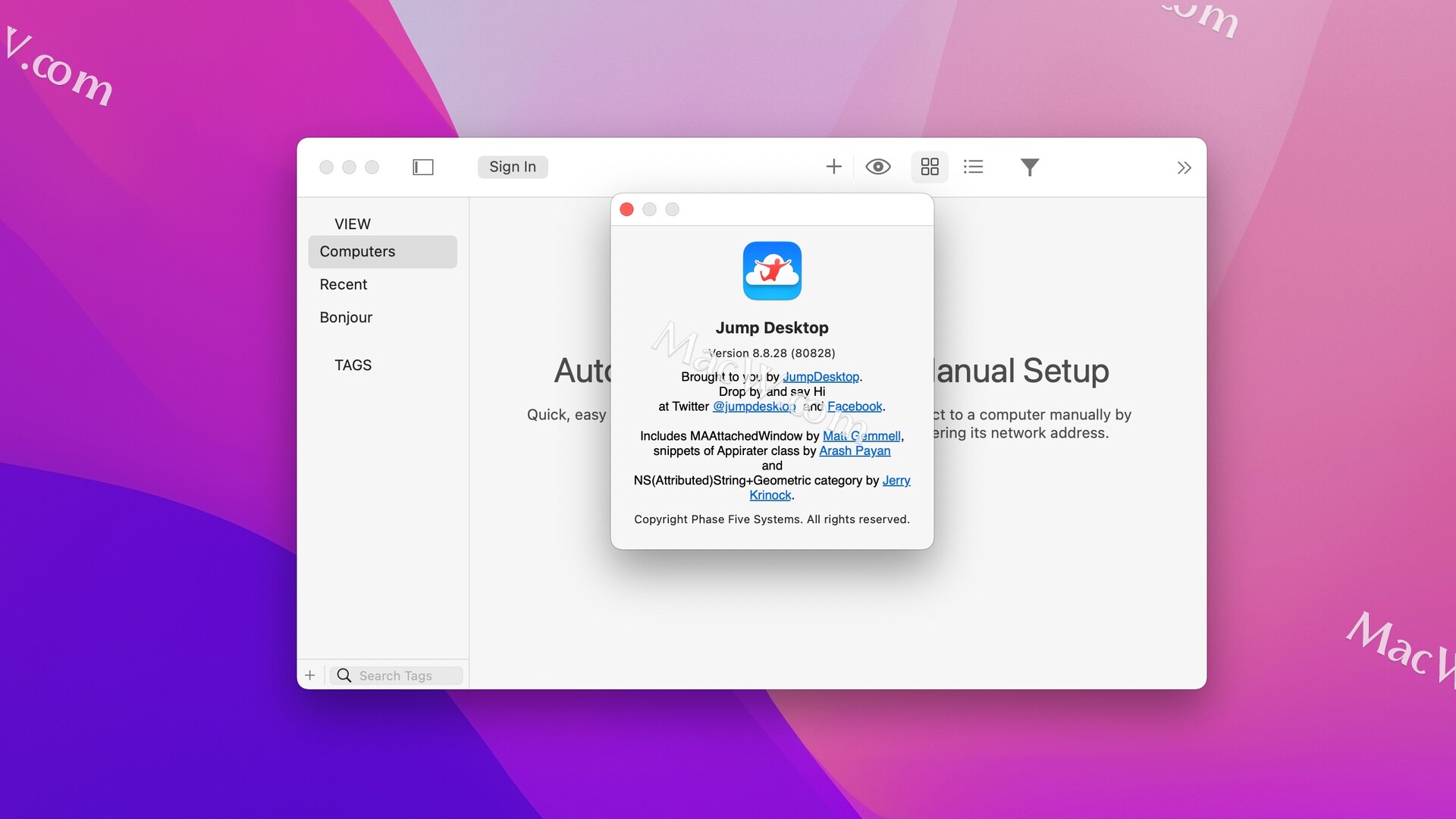Toggle the eye/monitor preview icon
The width and height of the screenshot is (1456, 819).
click(x=879, y=166)
